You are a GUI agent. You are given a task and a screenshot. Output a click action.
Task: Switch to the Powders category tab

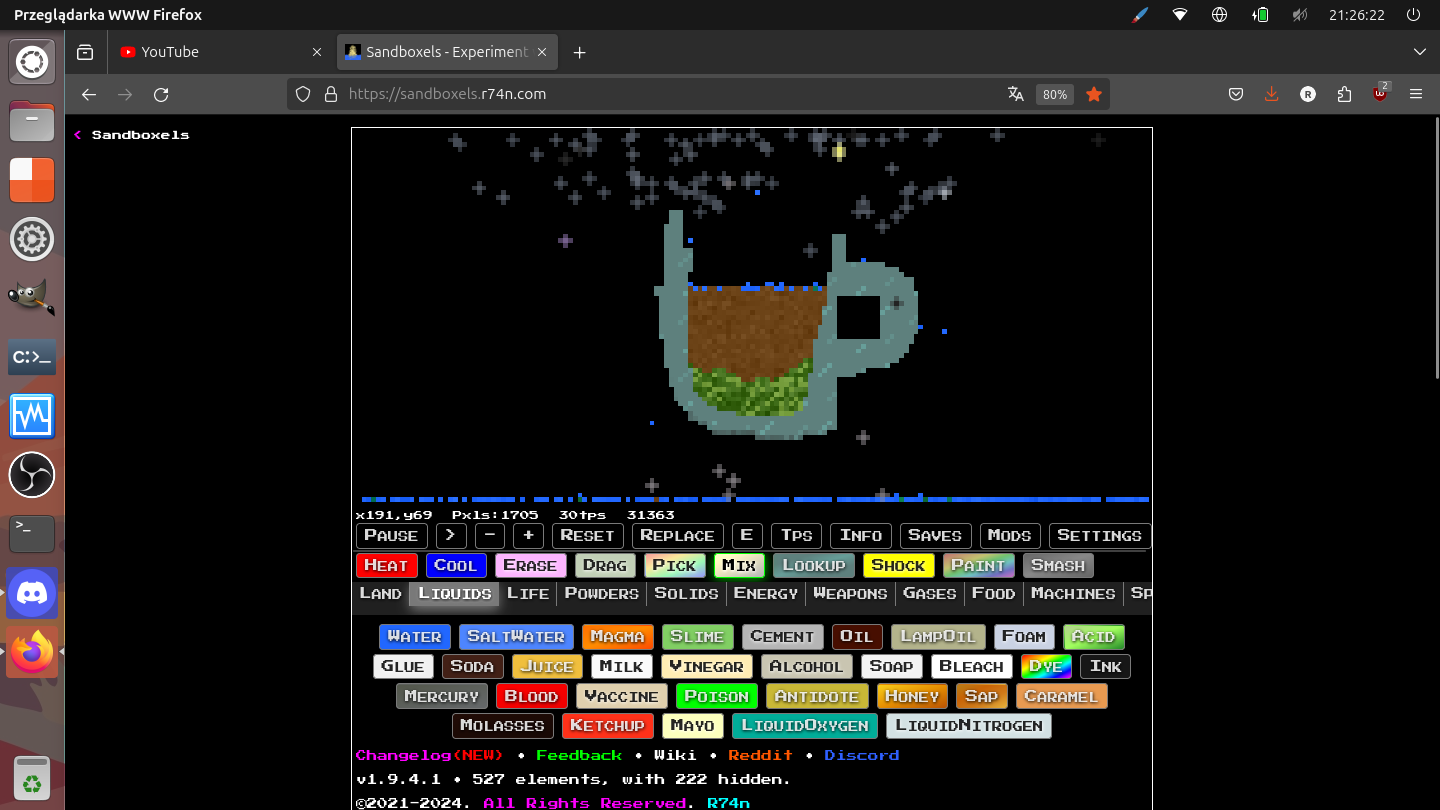tap(601, 593)
